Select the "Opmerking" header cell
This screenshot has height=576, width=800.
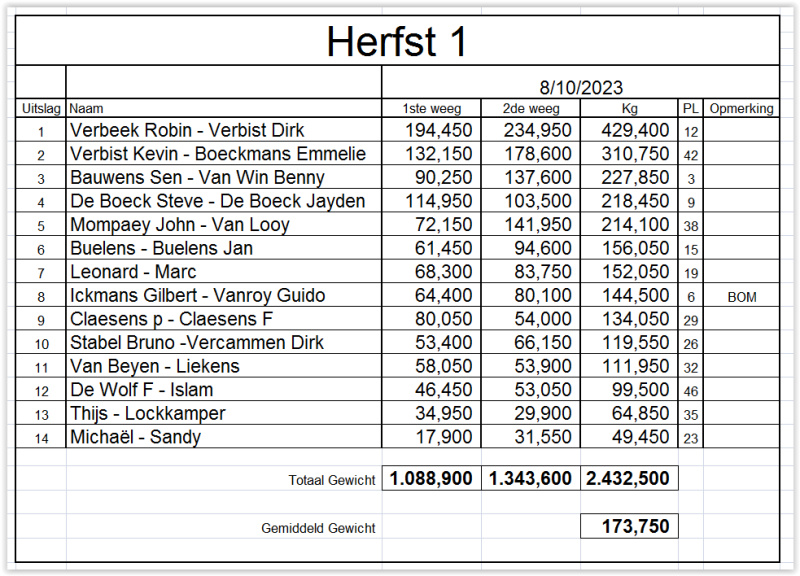click(741, 108)
